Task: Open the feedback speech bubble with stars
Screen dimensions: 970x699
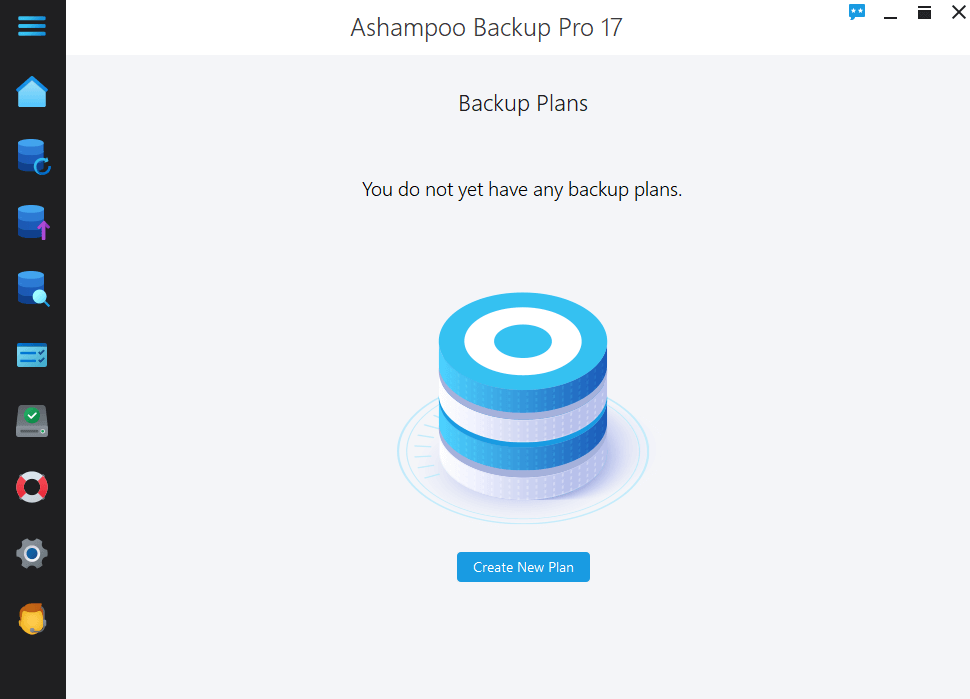Action: [857, 12]
